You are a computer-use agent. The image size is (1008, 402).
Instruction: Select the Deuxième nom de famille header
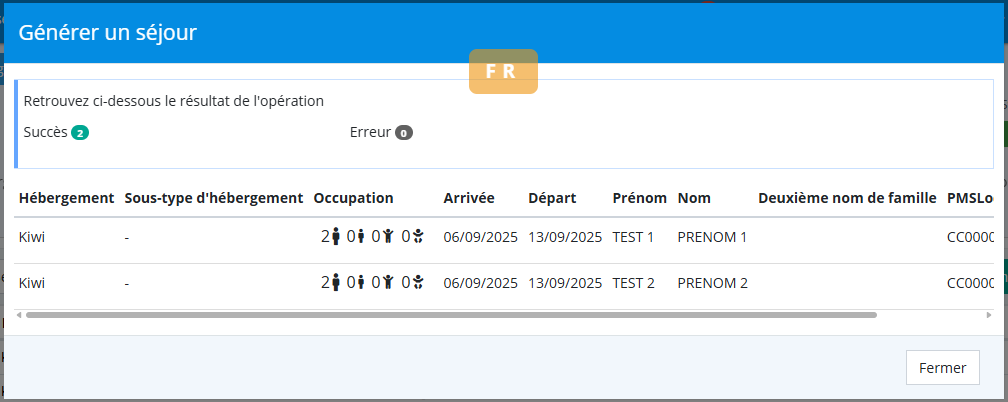tap(847, 198)
